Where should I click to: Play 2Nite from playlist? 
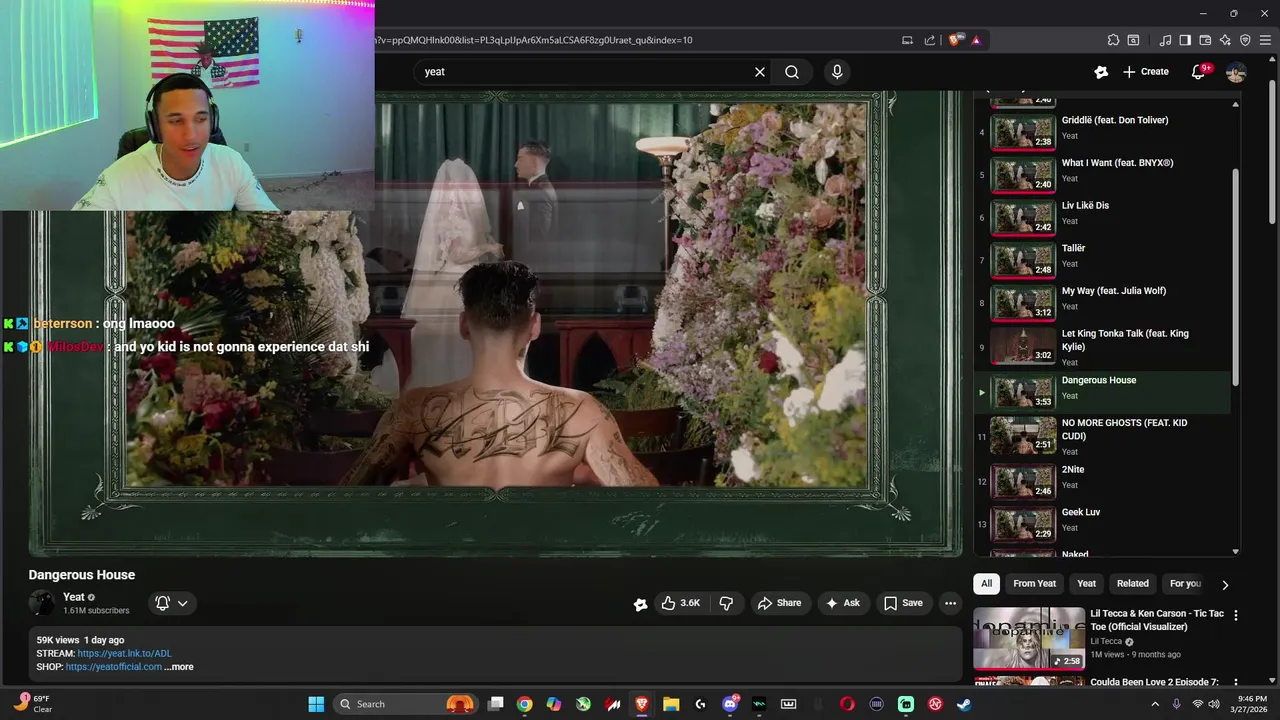click(1105, 480)
